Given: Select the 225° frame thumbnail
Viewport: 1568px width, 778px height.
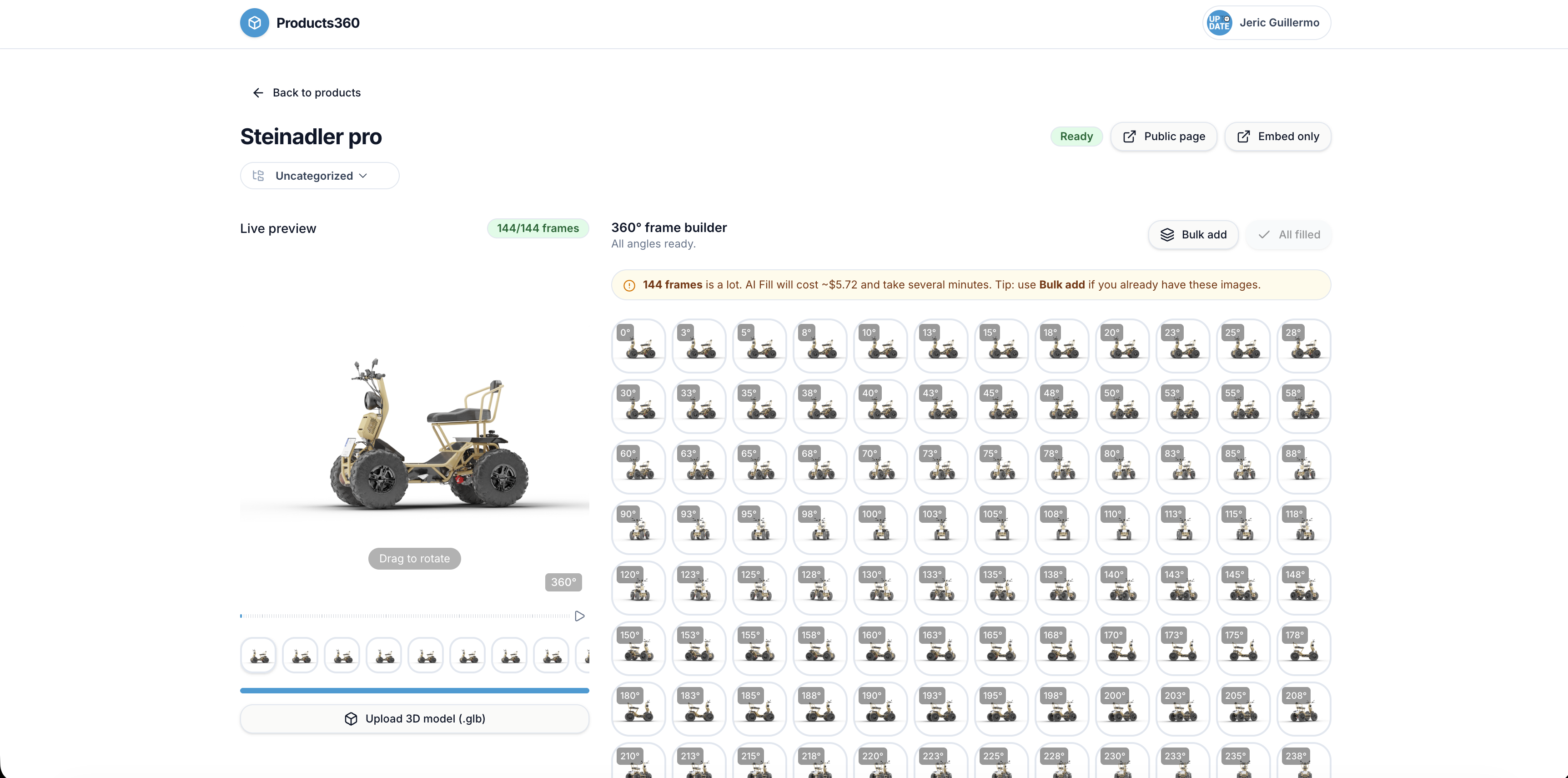Looking at the screenshot, I should tap(1001, 761).
